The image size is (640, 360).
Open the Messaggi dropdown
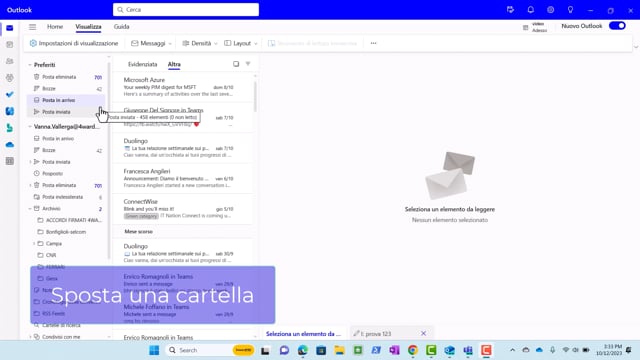tap(151, 43)
